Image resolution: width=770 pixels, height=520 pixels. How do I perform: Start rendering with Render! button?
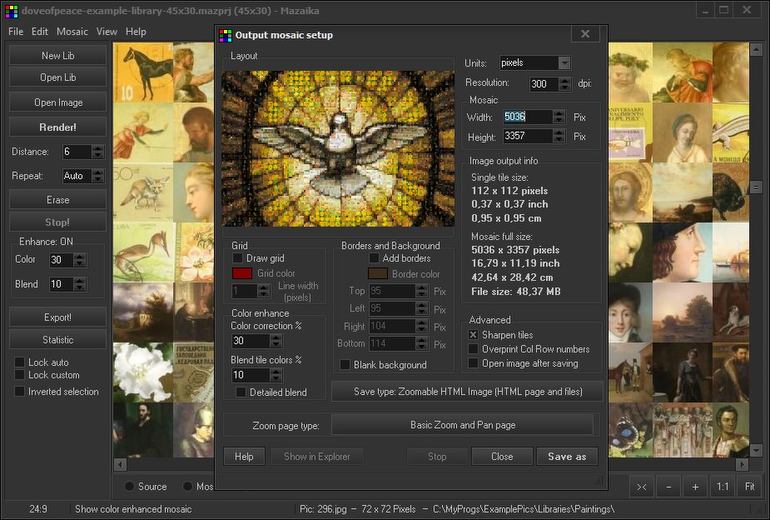coord(58,127)
